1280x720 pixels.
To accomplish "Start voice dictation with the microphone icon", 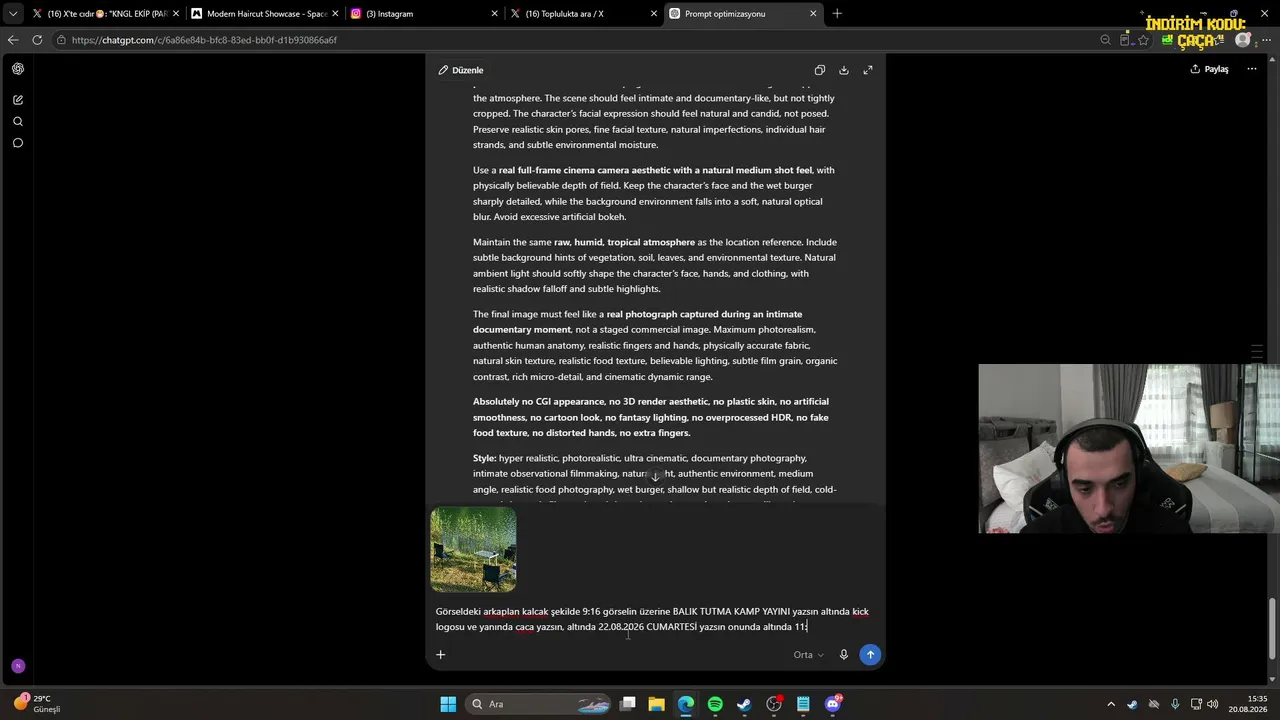I will click(x=844, y=654).
